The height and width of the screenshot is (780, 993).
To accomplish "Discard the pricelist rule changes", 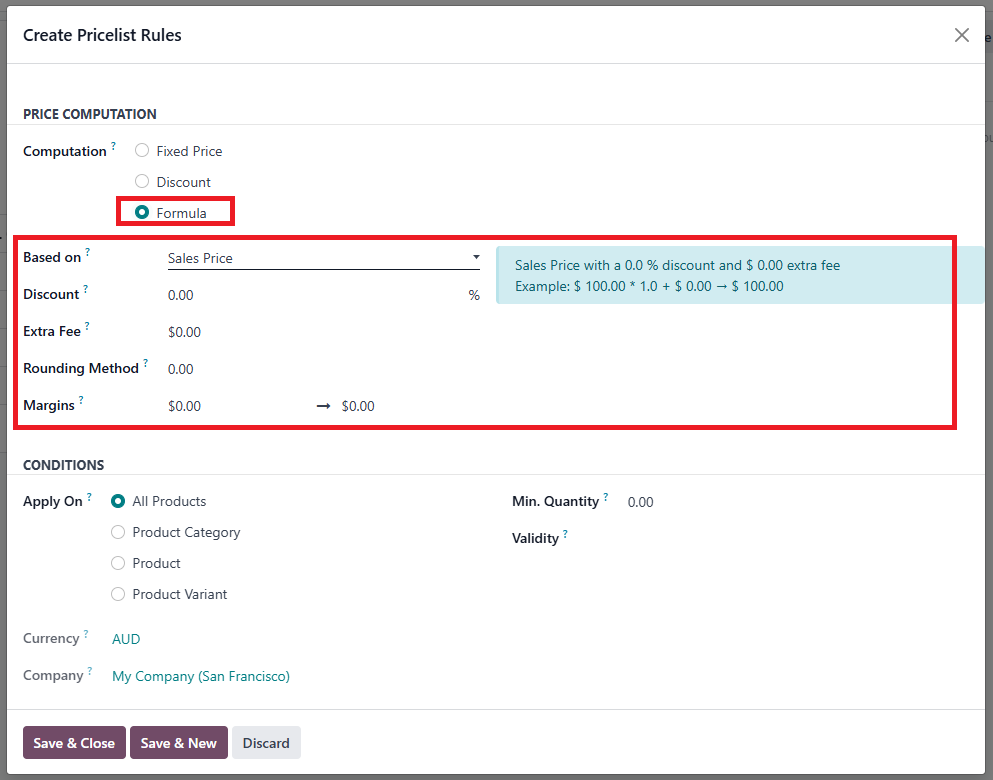I will (x=266, y=743).
